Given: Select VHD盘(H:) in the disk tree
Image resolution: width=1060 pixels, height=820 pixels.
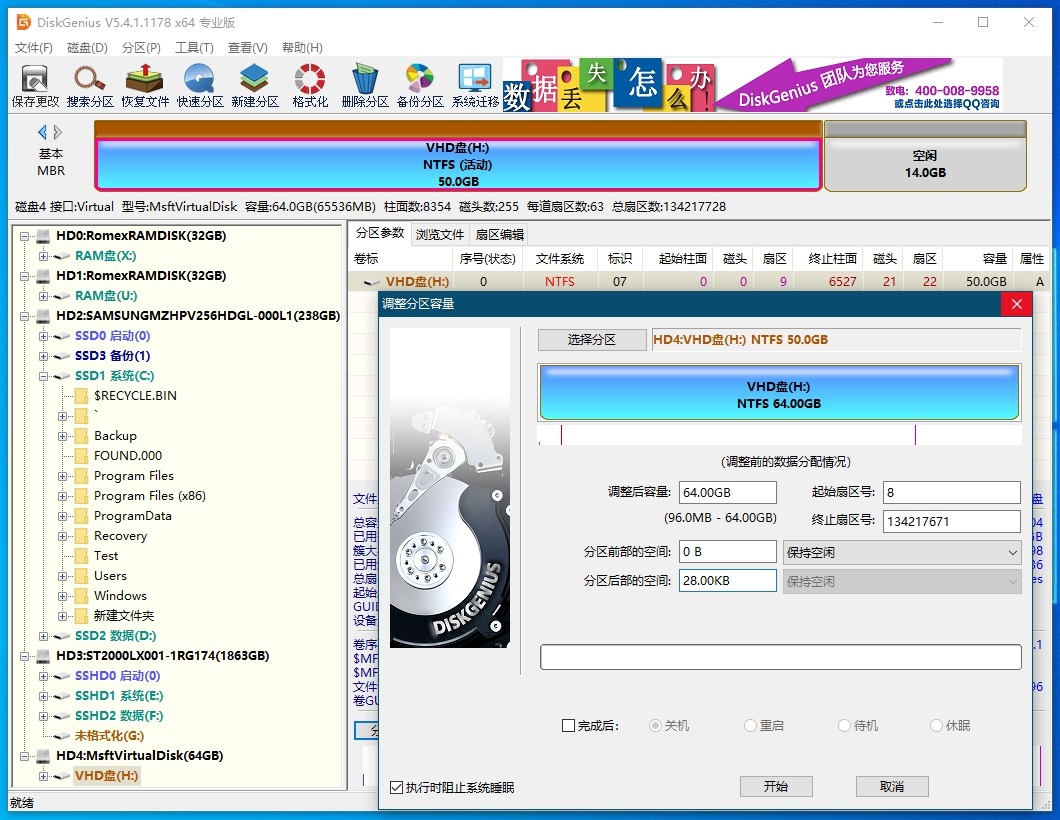Looking at the screenshot, I should pos(106,775).
